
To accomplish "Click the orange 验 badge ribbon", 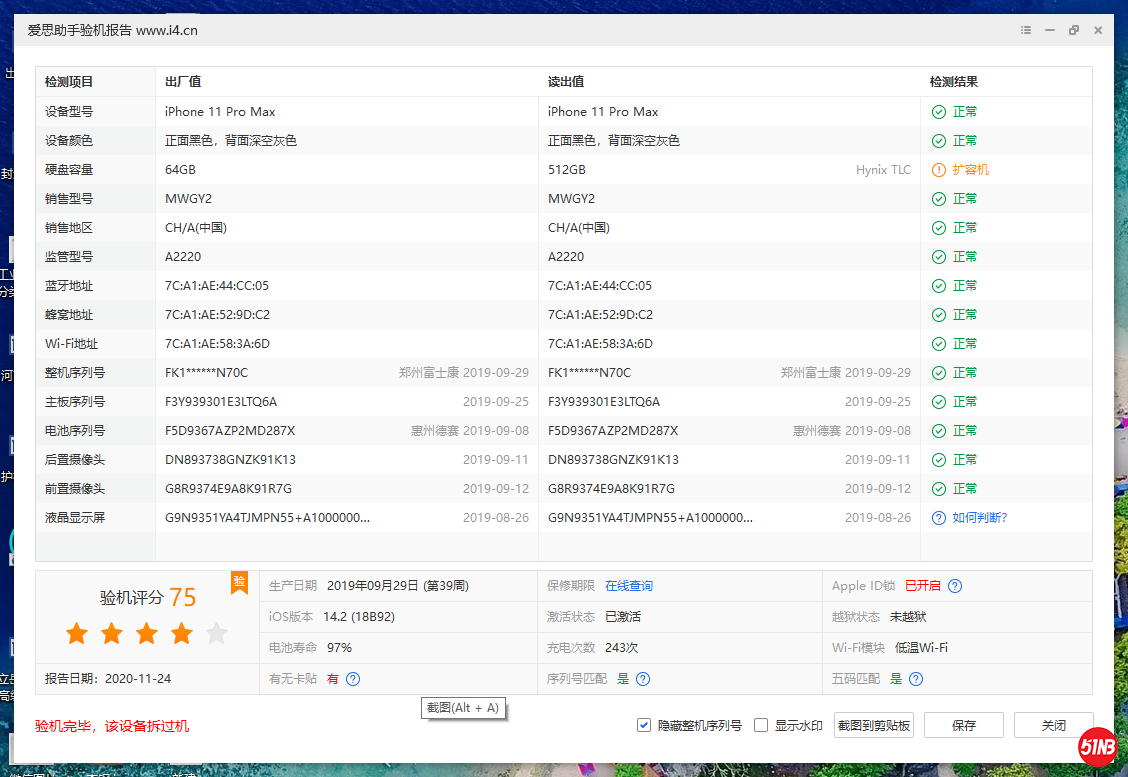I will point(239,582).
